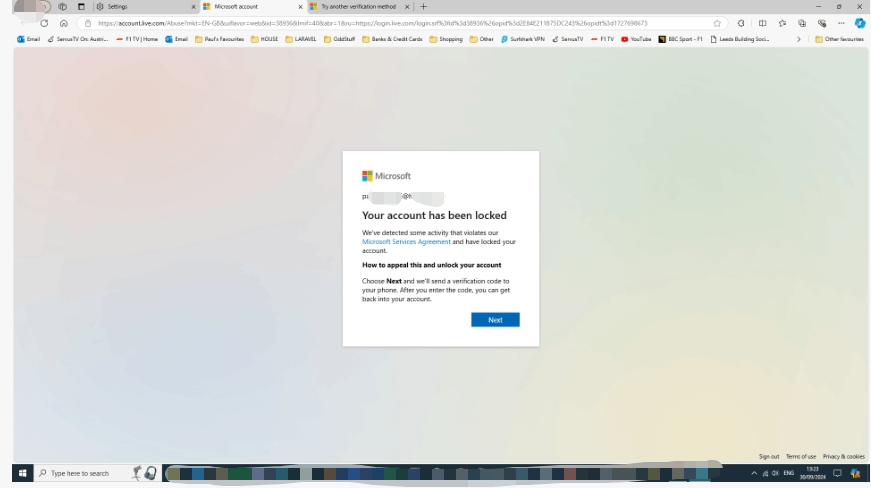Switch to the Settings tab
Image resolution: width=871 pixels, height=488 pixels.
[144, 7]
